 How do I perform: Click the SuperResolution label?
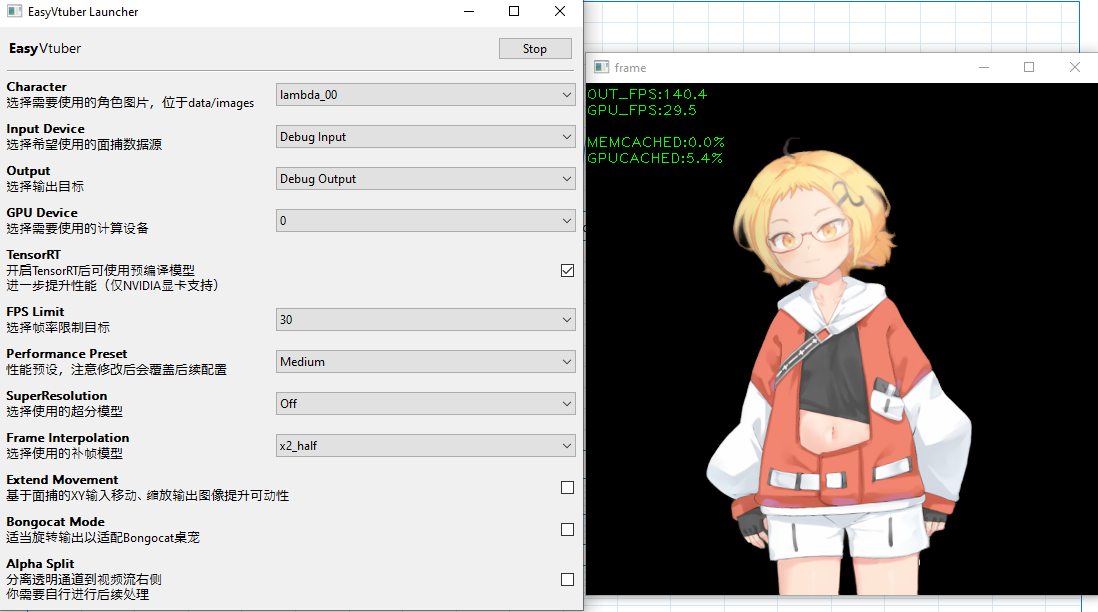tap(57, 396)
